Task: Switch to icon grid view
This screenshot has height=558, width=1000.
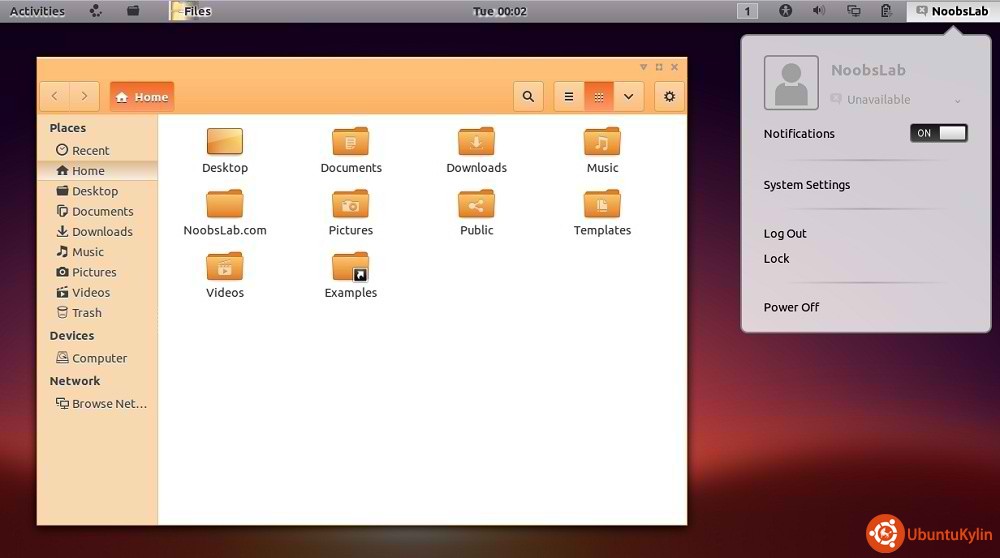Action: 599,97
